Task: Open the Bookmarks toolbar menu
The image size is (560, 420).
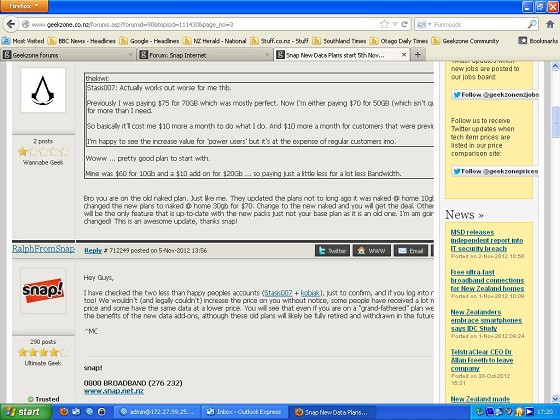Action: click(x=539, y=41)
